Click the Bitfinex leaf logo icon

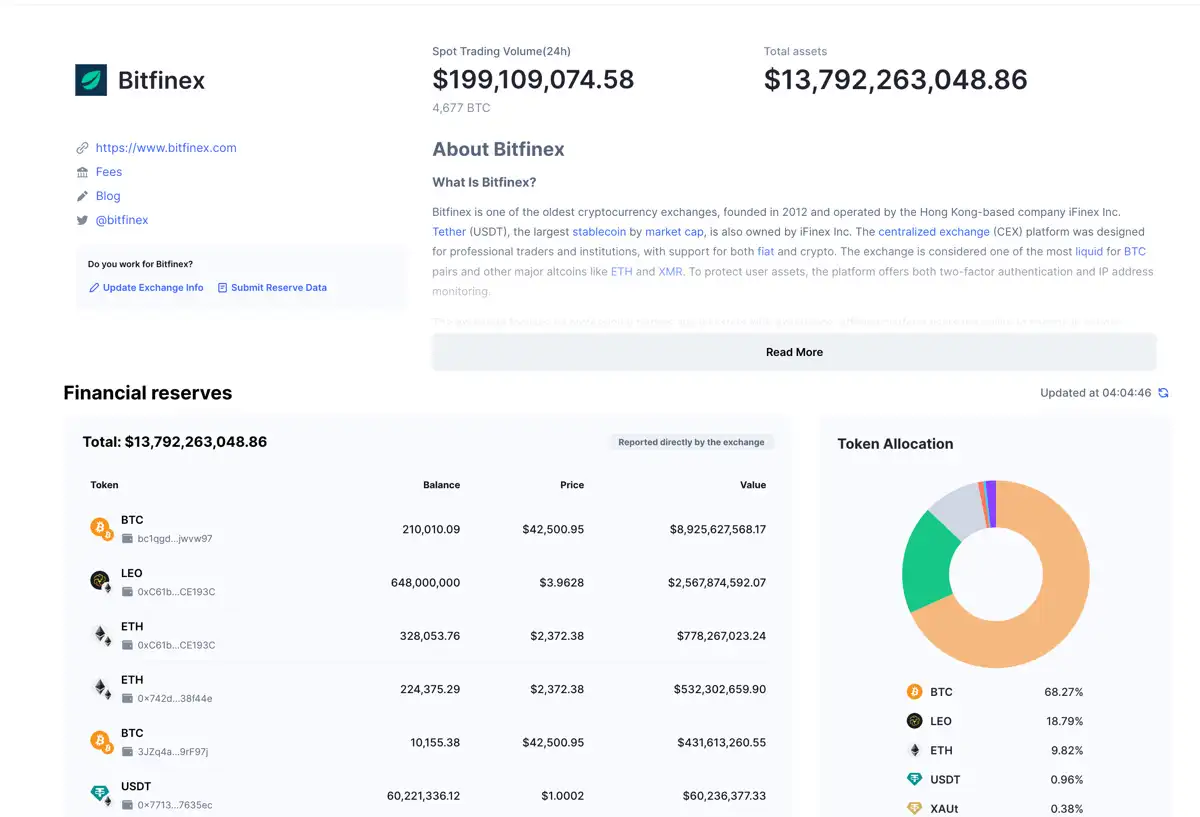click(x=93, y=79)
